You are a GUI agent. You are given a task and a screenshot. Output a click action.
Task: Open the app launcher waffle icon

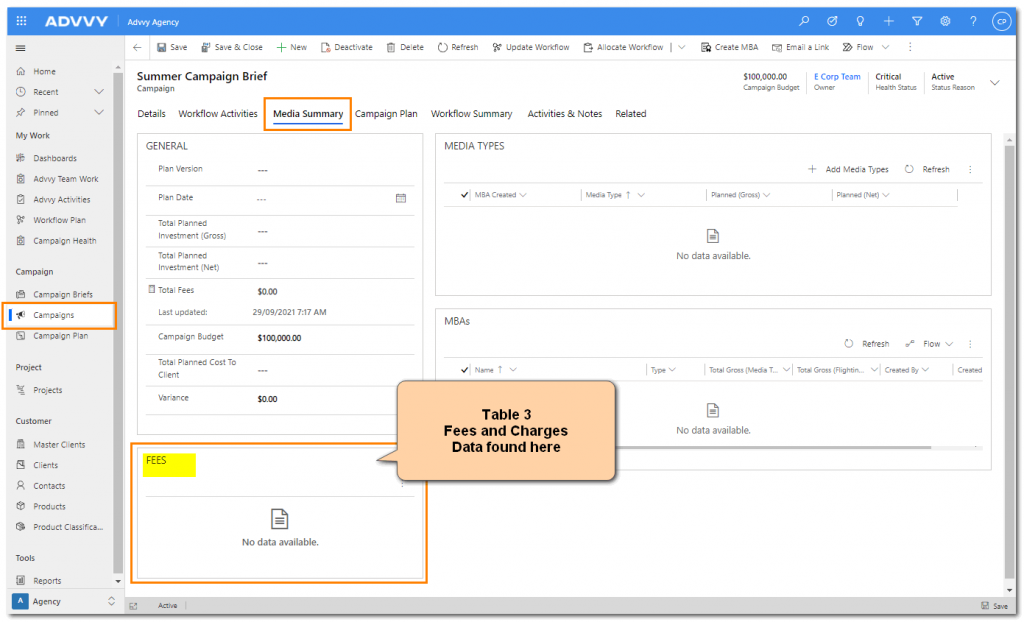tap(22, 21)
